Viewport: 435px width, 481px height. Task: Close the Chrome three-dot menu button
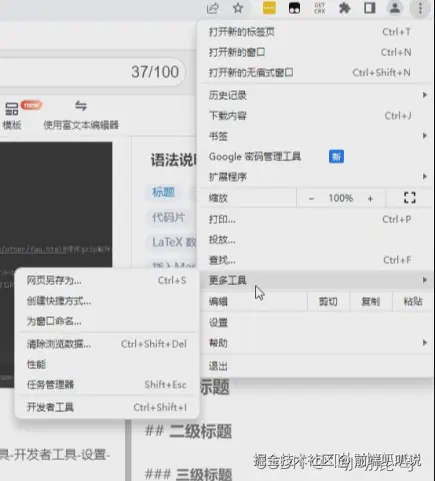coord(420,8)
